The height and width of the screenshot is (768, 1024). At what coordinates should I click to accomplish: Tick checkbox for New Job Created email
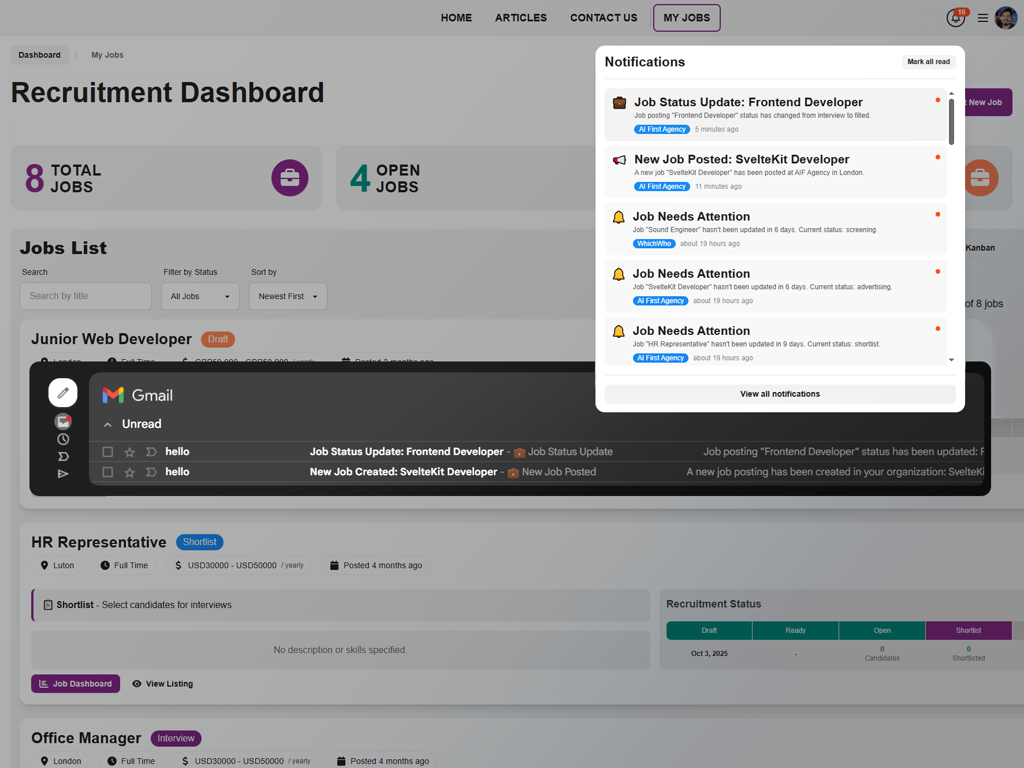[108, 472]
